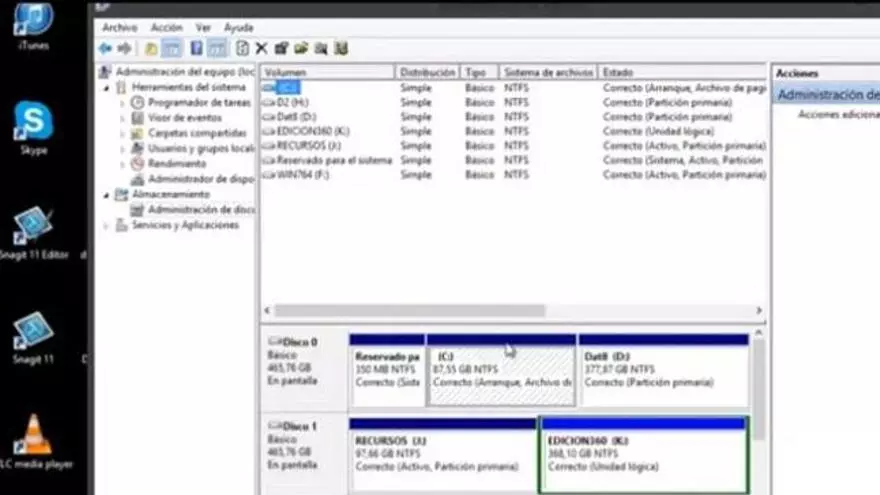Open the Archivo menu
Viewport: 880px width, 495px height.
click(x=120, y=28)
